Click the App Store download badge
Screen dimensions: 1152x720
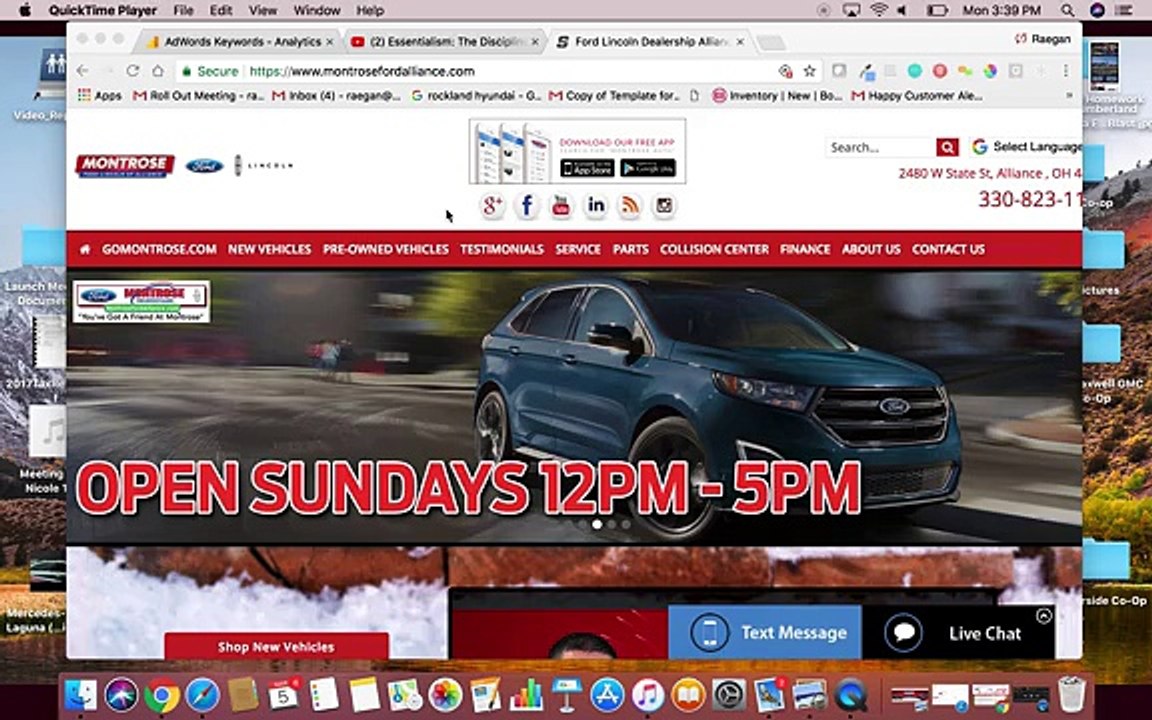[587, 168]
